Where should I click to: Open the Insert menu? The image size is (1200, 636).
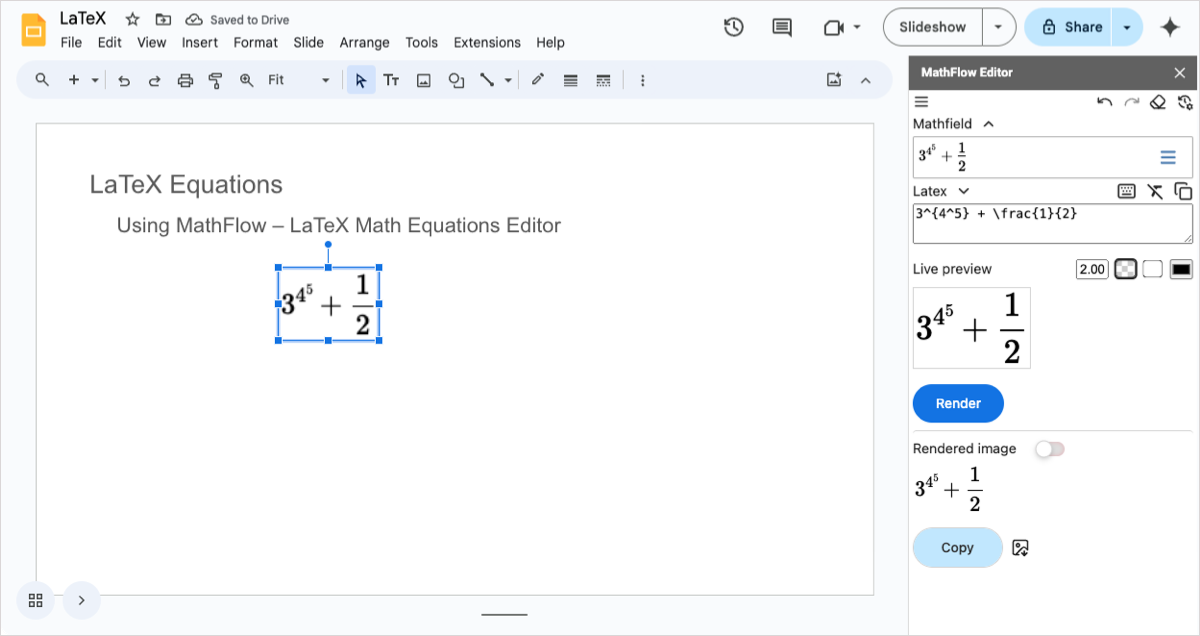pos(200,42)
